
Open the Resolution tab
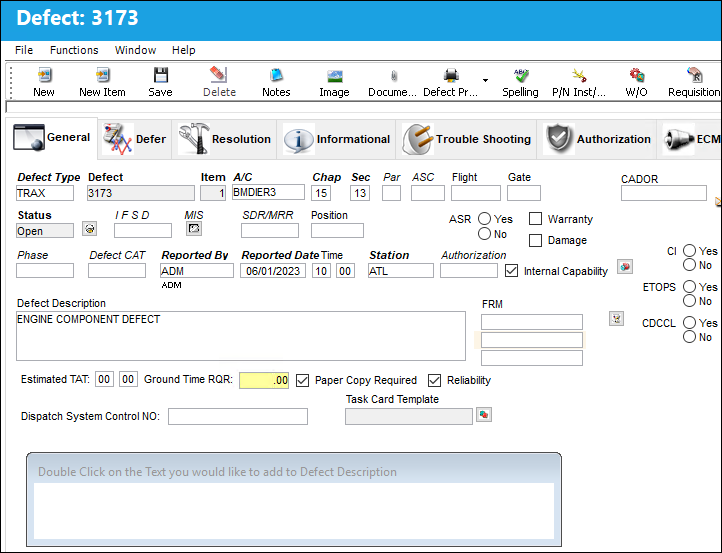click(225, 139)
